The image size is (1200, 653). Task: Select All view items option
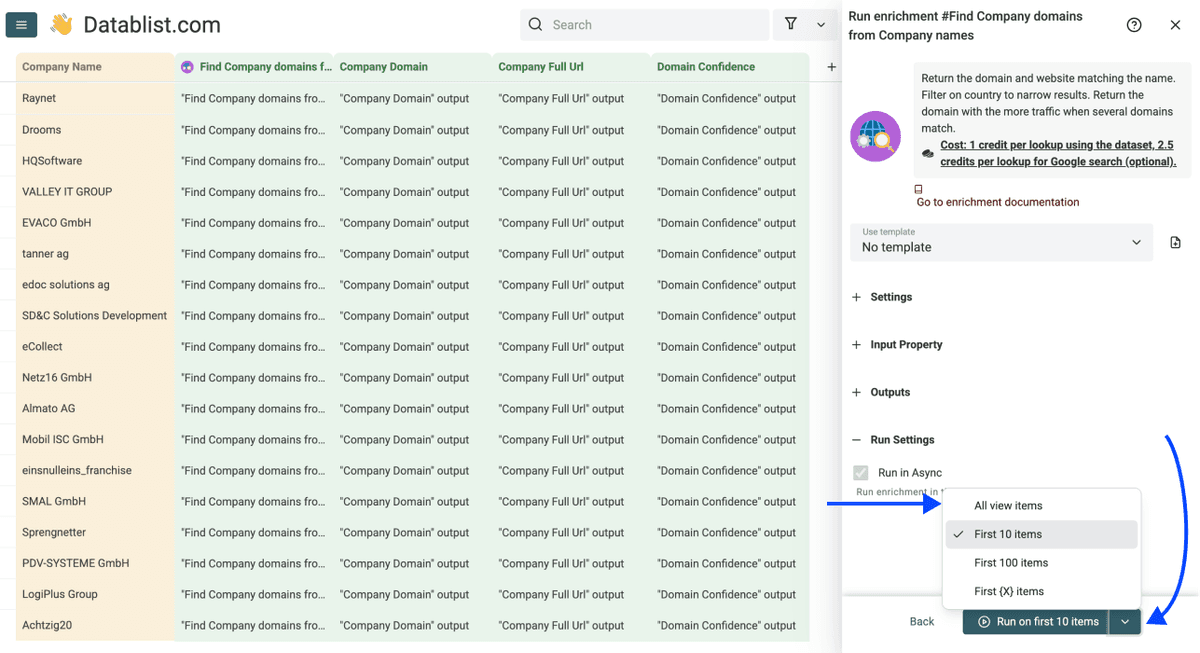[x=1041, y=506]
